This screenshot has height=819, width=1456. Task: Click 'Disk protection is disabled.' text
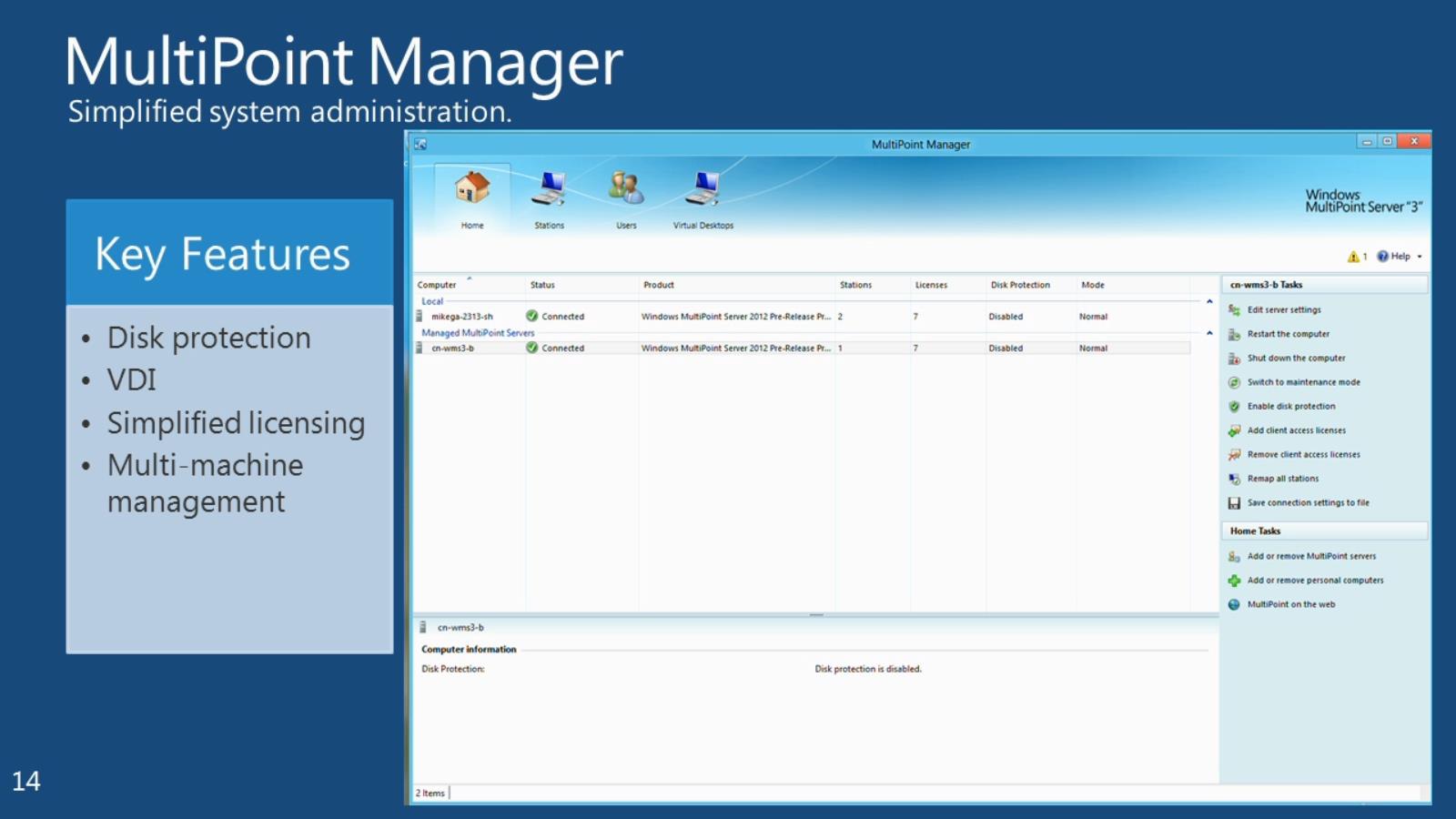click(x=868, y=669)
